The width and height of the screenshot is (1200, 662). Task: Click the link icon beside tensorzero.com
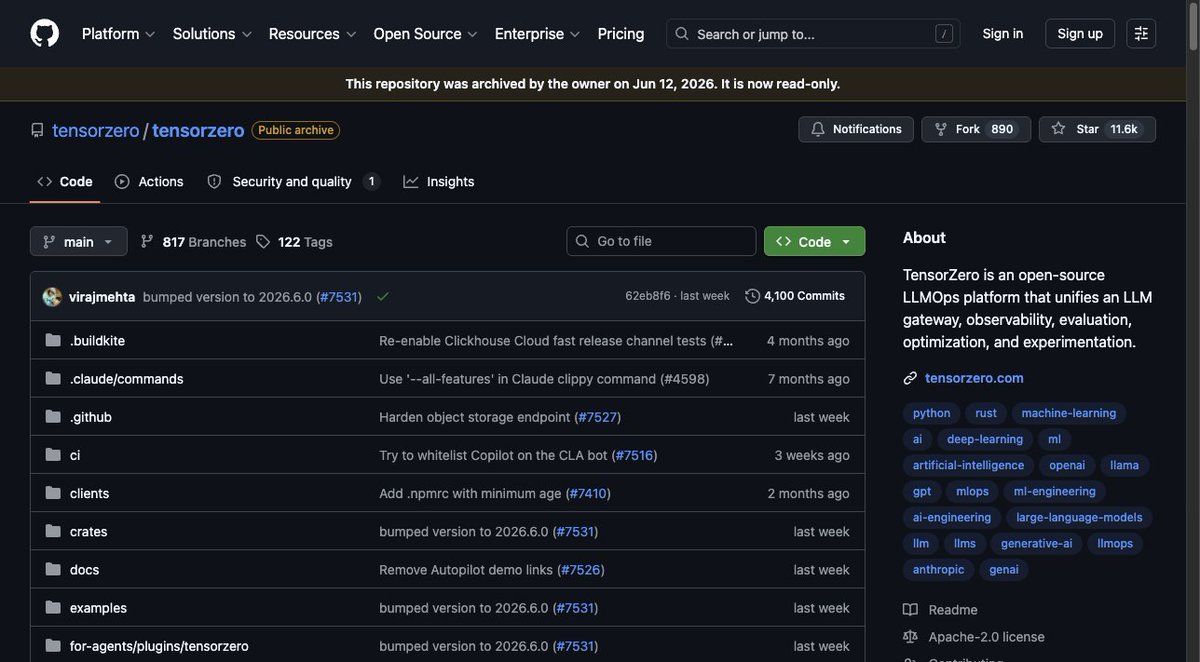tap(910, 378)
